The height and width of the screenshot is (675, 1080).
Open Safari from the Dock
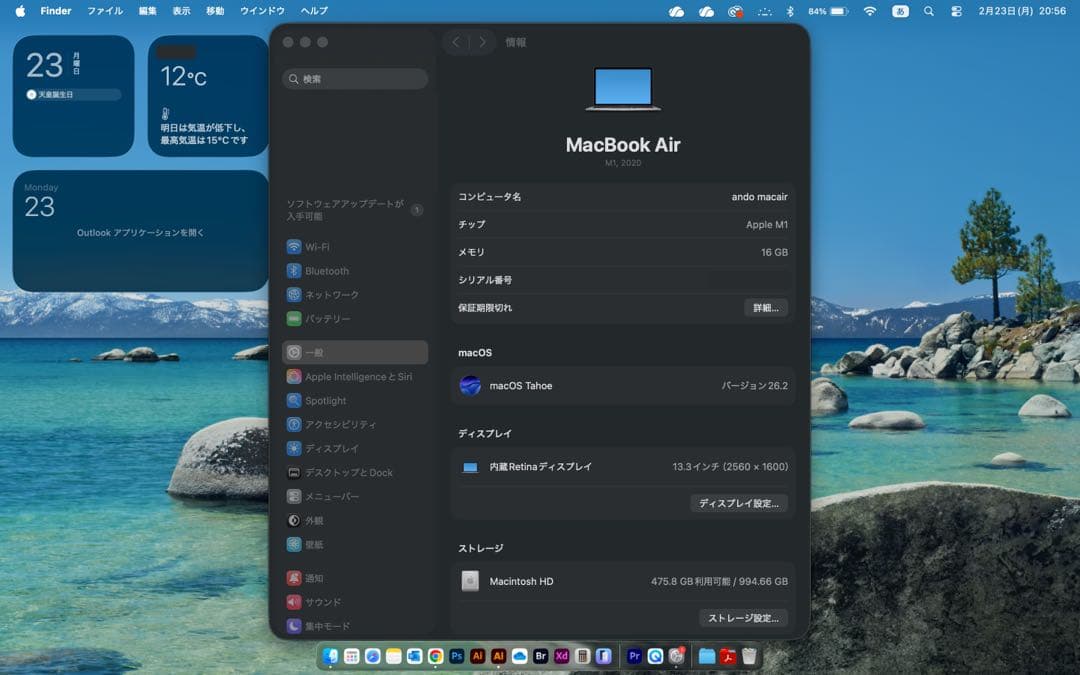click(x=373, y=656)
